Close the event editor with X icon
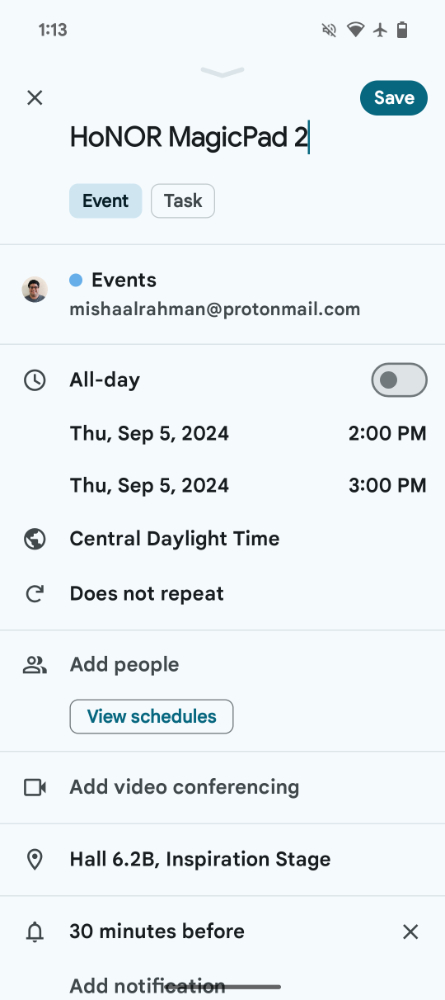Screen dimensions: 445x1000 (34, 98)
